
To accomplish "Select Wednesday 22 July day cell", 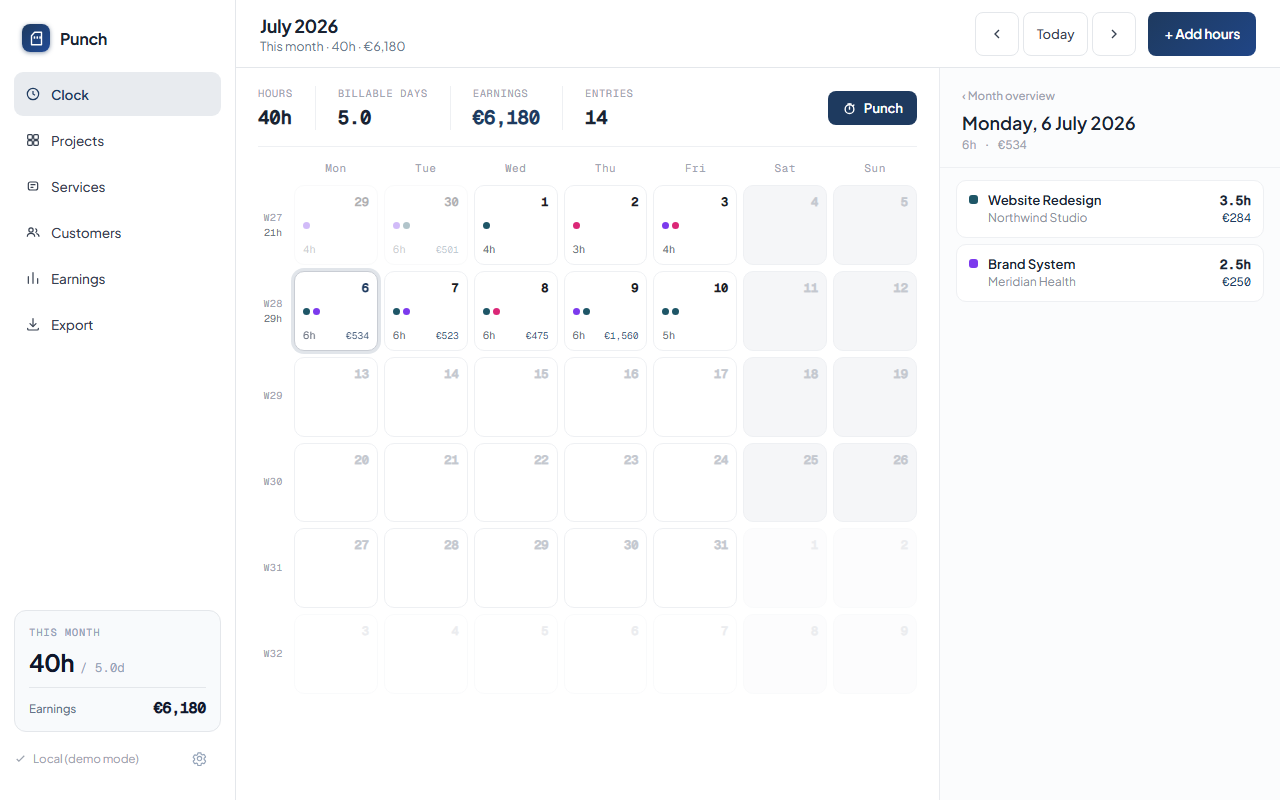I will tap(516, 483).
